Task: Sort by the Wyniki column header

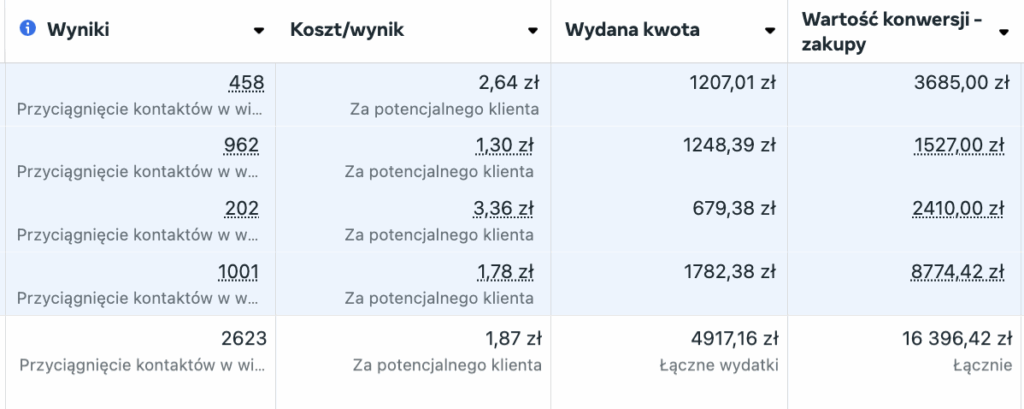Action: coord(78,29)
